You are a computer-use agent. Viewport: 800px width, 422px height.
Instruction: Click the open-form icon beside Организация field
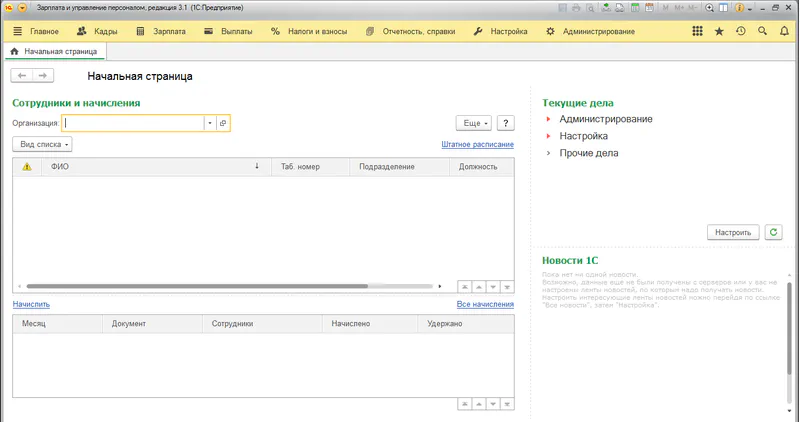pyautogui.click(x=223, y=123)
